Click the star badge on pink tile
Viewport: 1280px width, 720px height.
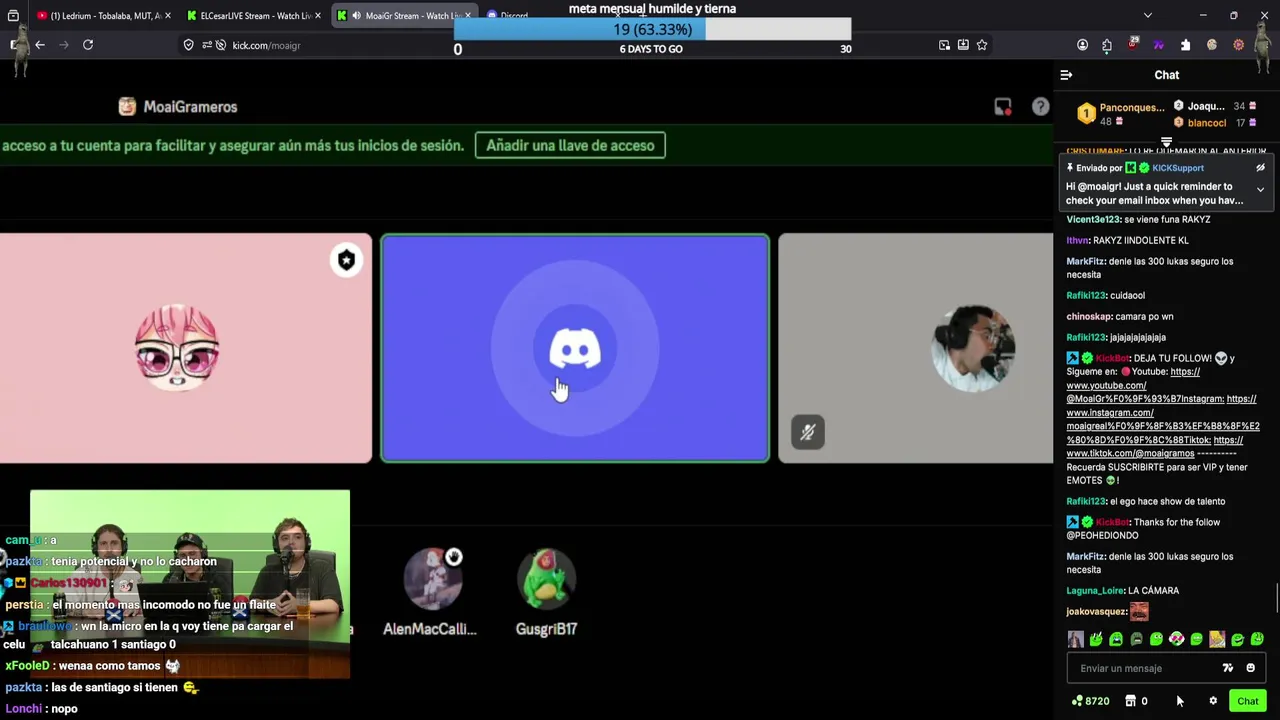[346, 260]
